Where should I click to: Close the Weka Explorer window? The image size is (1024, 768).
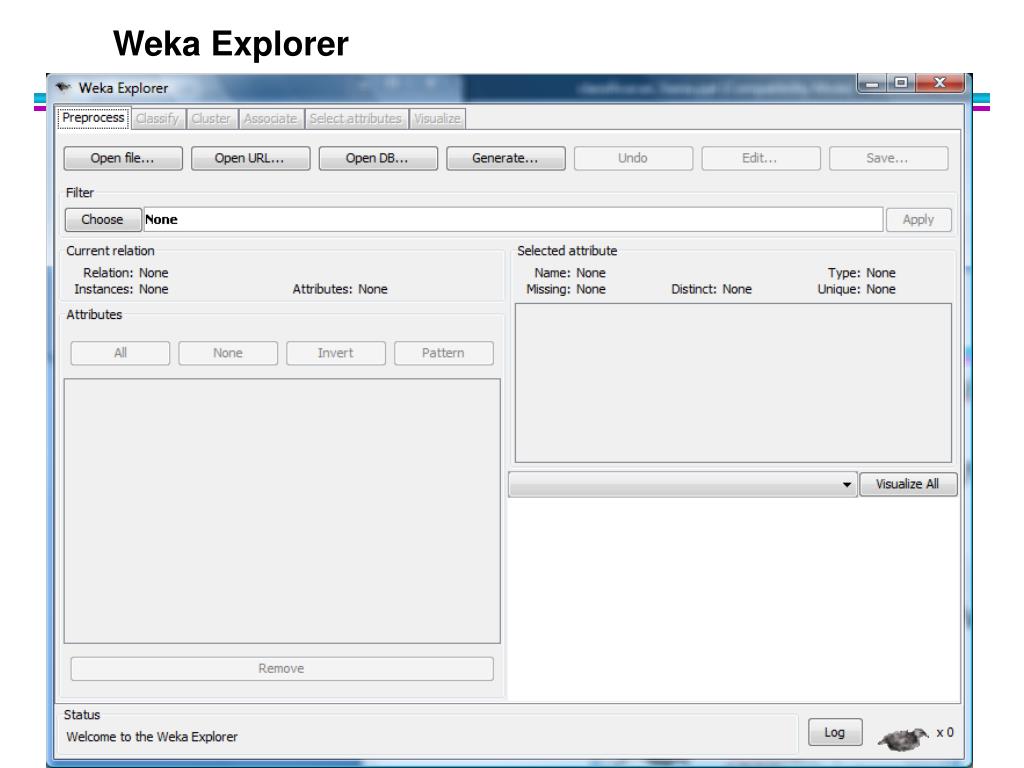940,83
